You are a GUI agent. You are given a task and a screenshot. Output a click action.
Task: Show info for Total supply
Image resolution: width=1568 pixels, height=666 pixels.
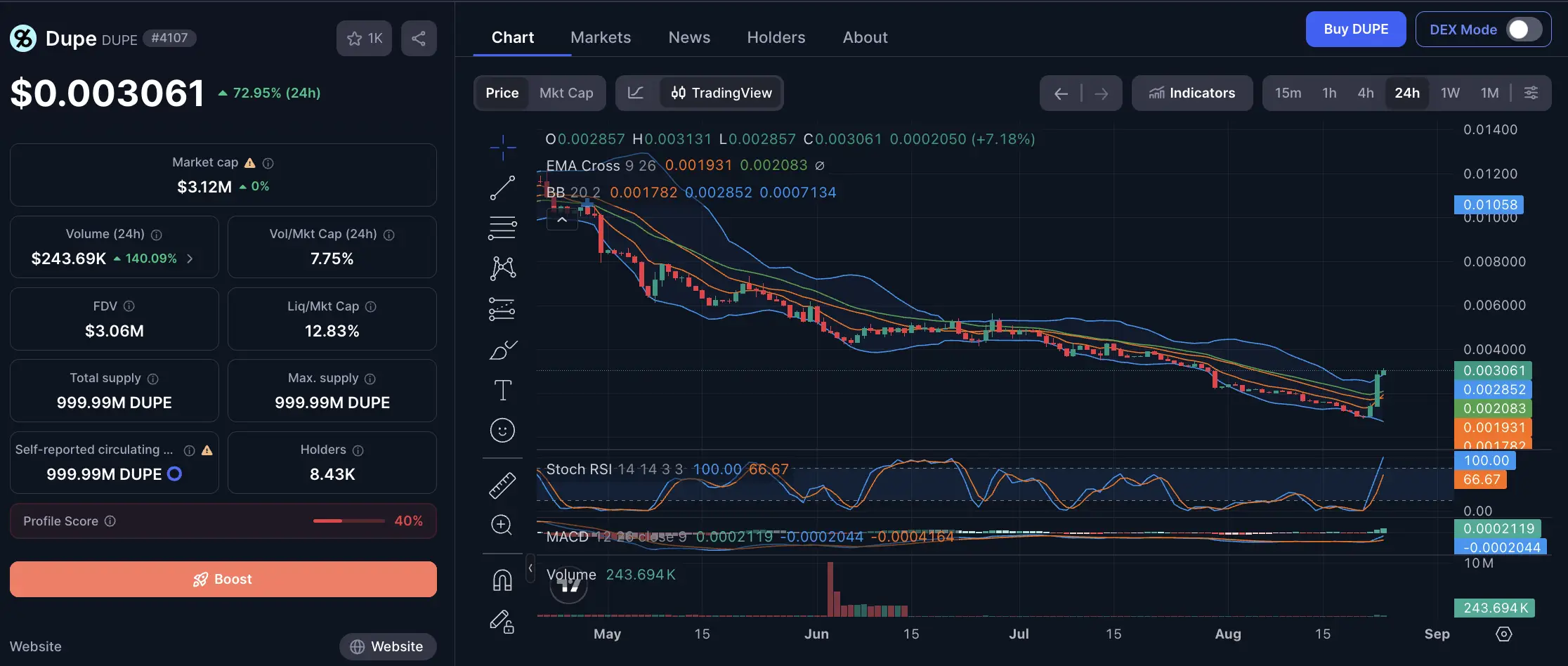click(152, 379)
